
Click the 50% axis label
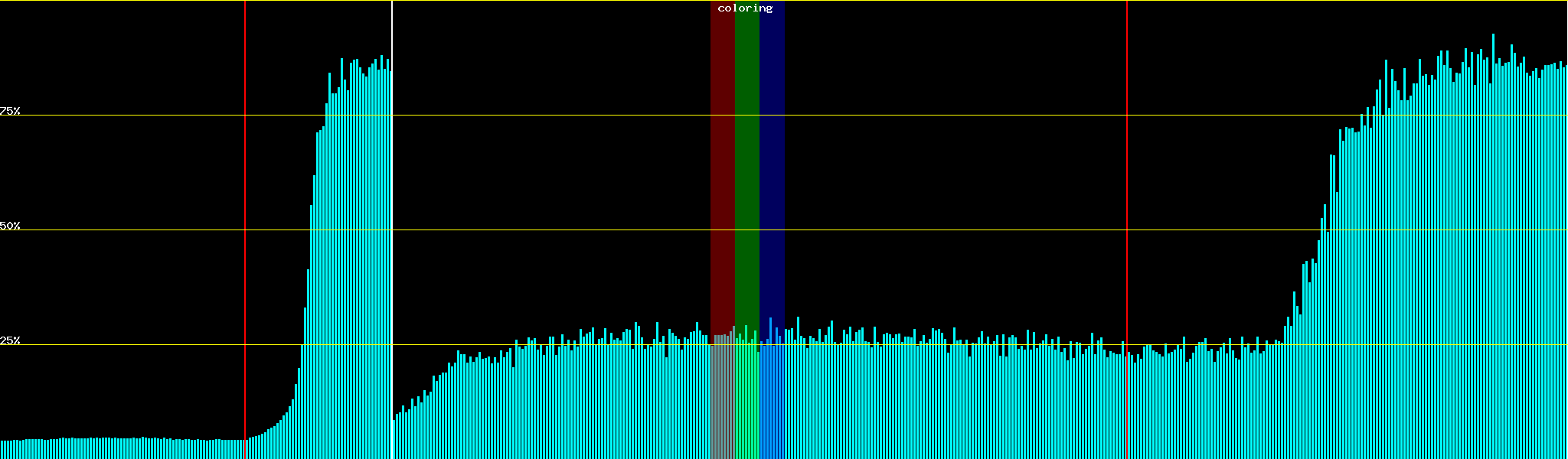point(10,226)
